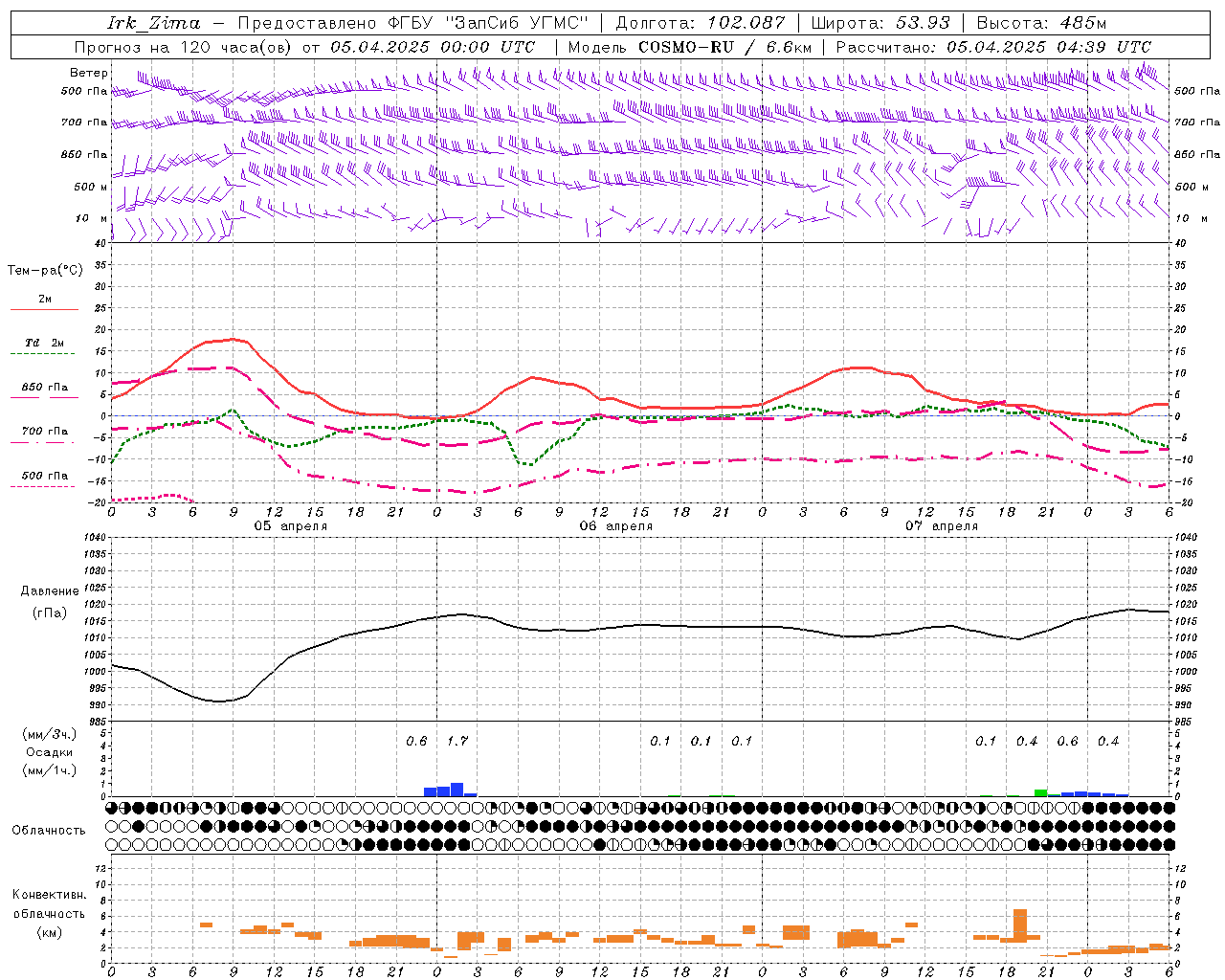Click the tallest orange convective cloud bar
Viewport: 1225px width, 980px height.
1020,925
